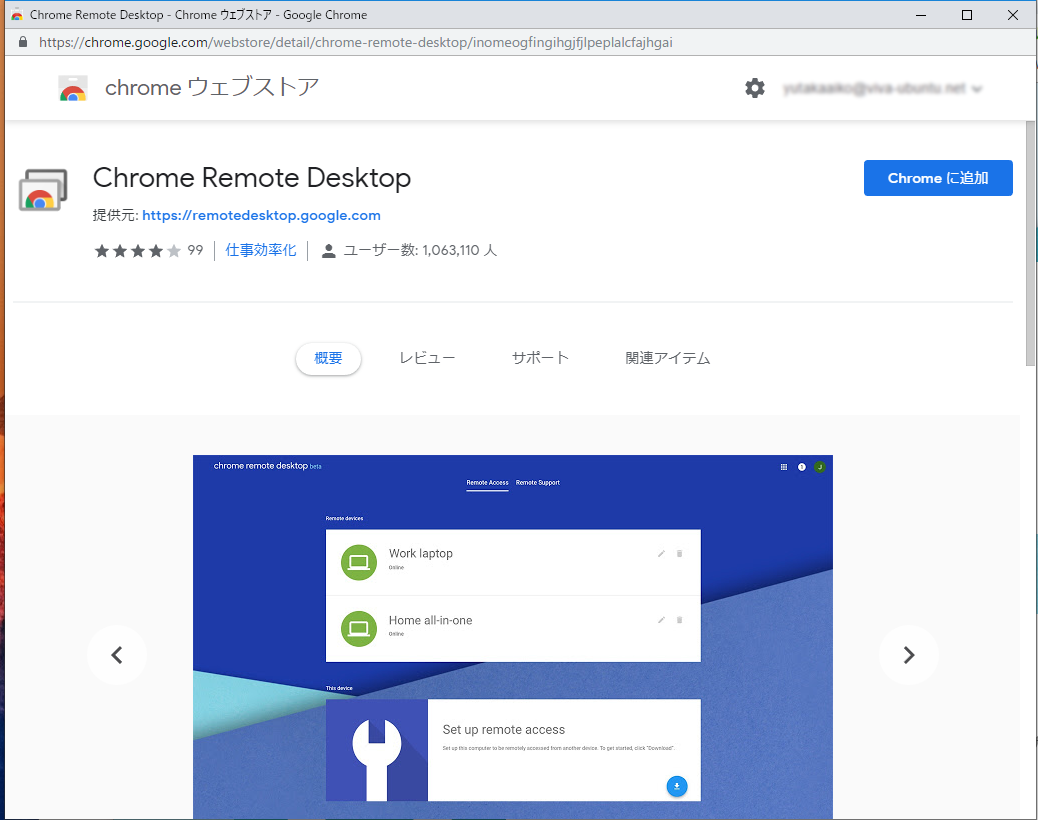Open the サポート tab
The width and height of the screenshot is (1038, 820).
pos(540,359)
